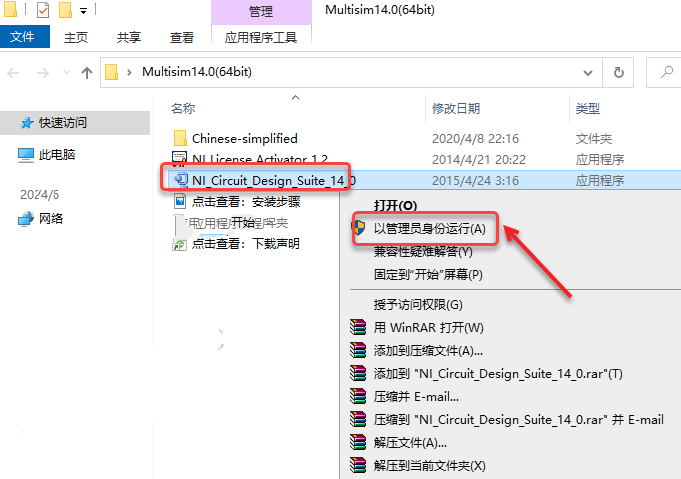
Task: Go forward with the Forward arrow
Action: click(x=43, y=73)
